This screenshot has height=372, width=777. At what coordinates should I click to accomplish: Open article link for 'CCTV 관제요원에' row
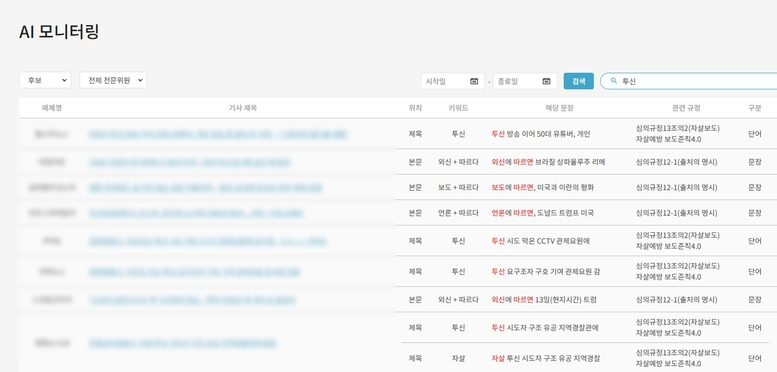(x=208, y=241)
